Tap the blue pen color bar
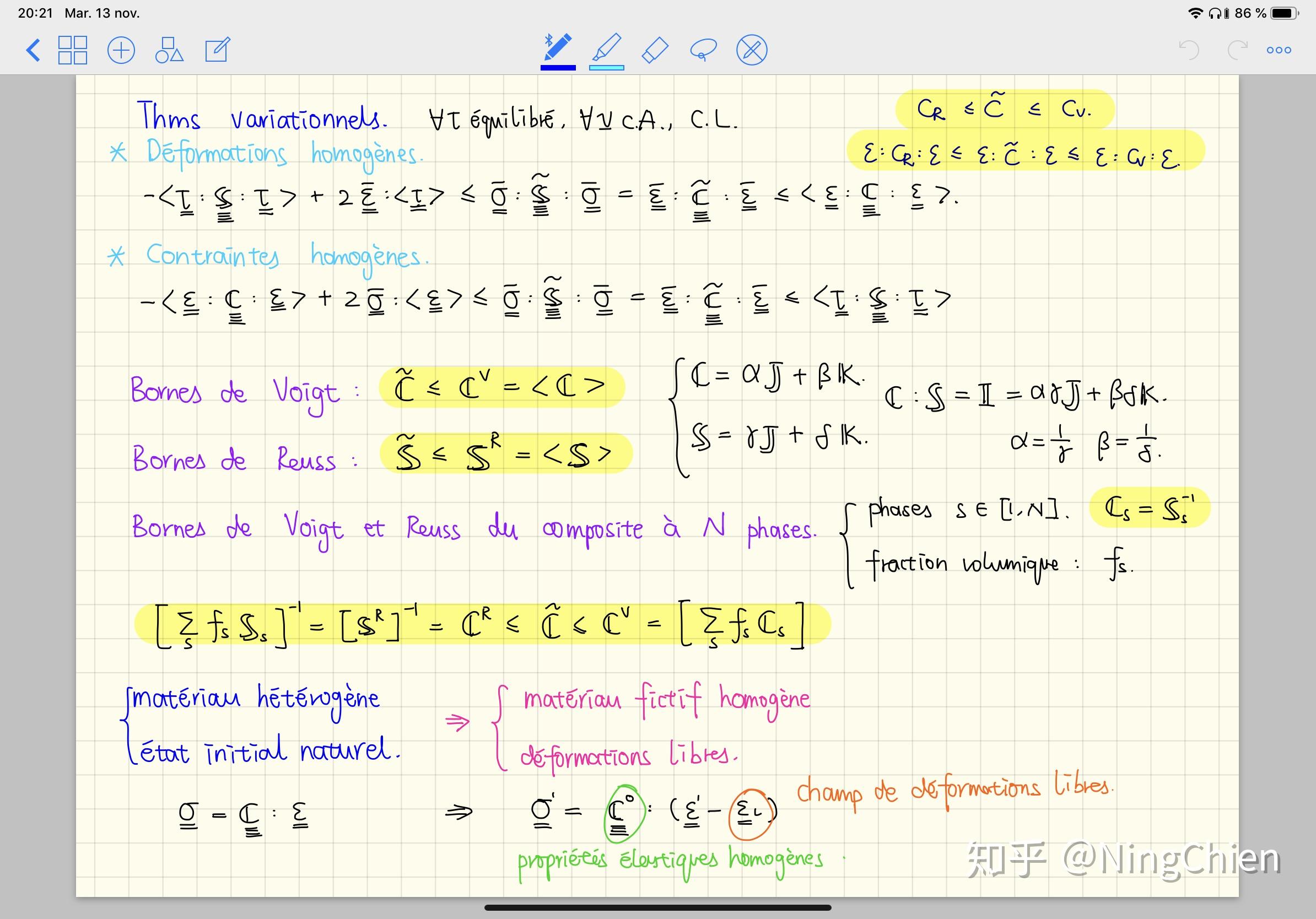The image size is (1316, 919). pyautogui.click(x=558, y=68)
